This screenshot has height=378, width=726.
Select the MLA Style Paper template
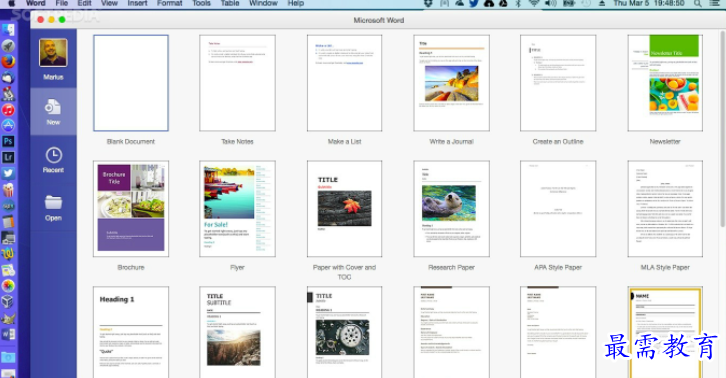(665, 209)
